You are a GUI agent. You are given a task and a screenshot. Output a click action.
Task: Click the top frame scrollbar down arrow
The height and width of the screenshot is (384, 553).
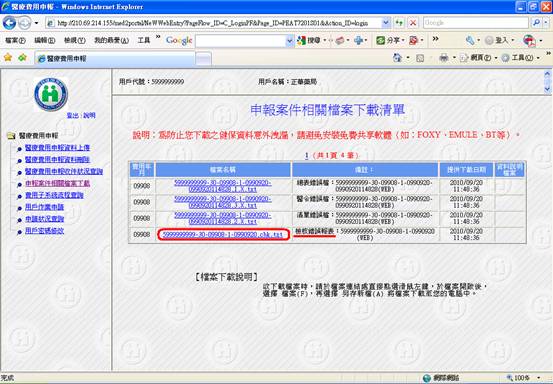(547, 89)
